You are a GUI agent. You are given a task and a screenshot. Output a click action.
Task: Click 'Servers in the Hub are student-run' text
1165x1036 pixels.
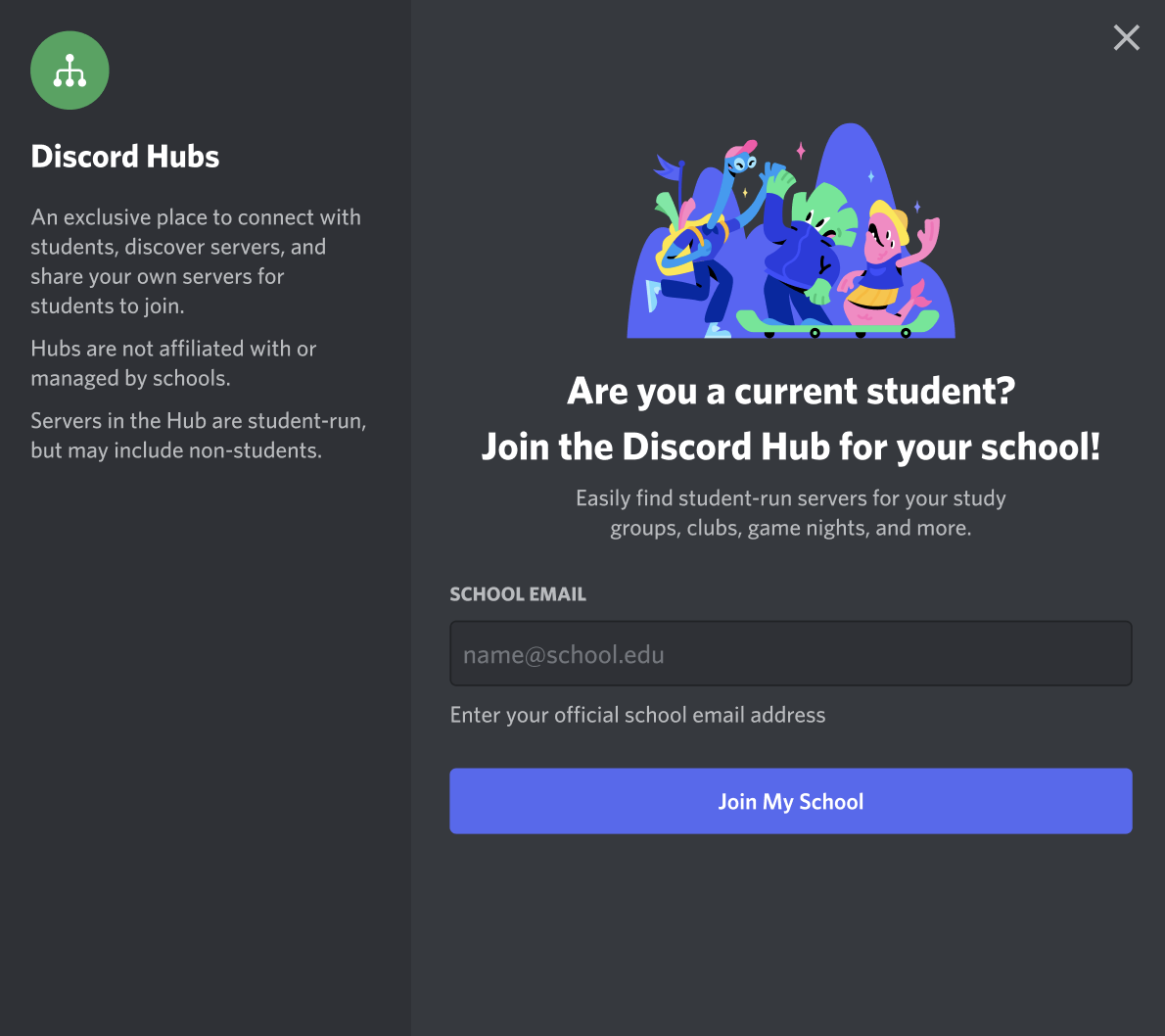pos(199,436)
